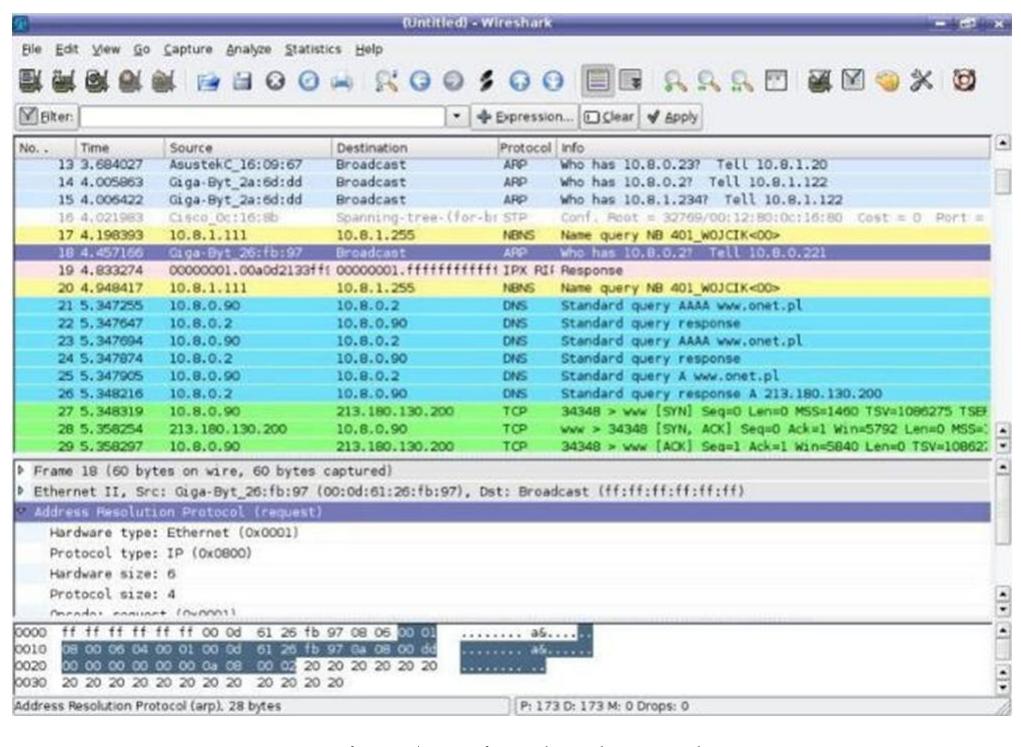1021x747 pixels.
Task: Select packet 17 NBNS name query
Action: tap(502, 235)
